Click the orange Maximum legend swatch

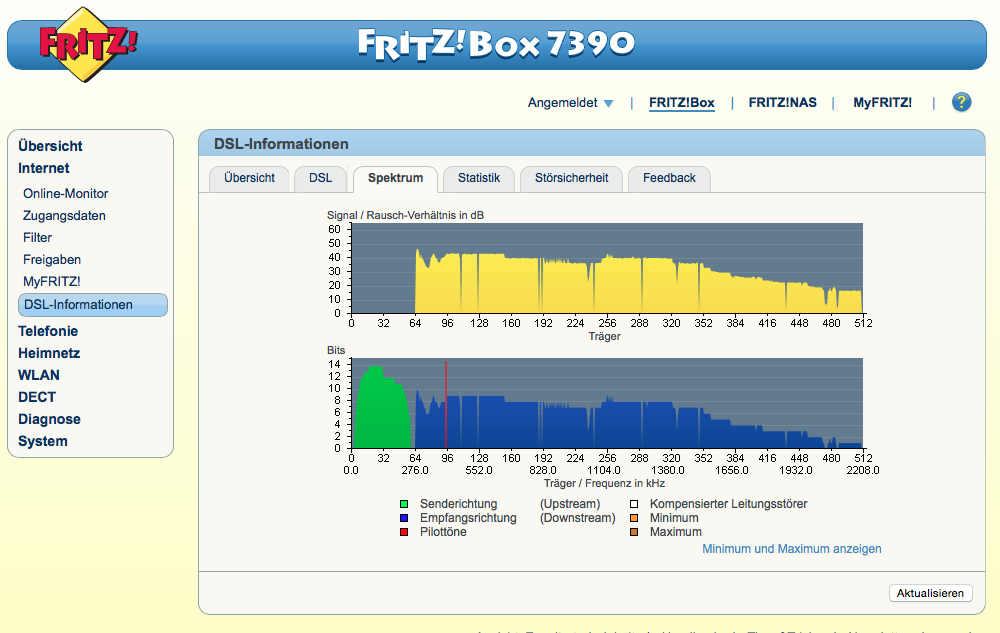(634, 532)
